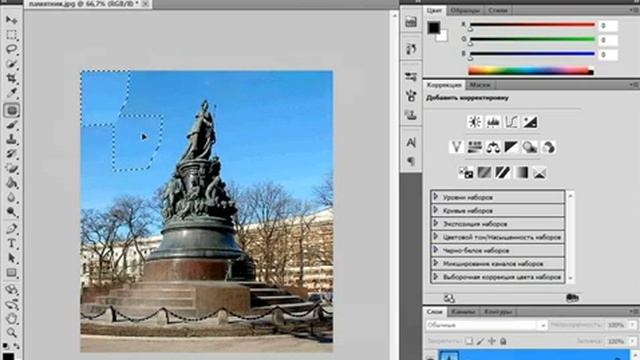Select the Clone Stamp tool
The image size is (640, 360).
[x=11, y=139]
